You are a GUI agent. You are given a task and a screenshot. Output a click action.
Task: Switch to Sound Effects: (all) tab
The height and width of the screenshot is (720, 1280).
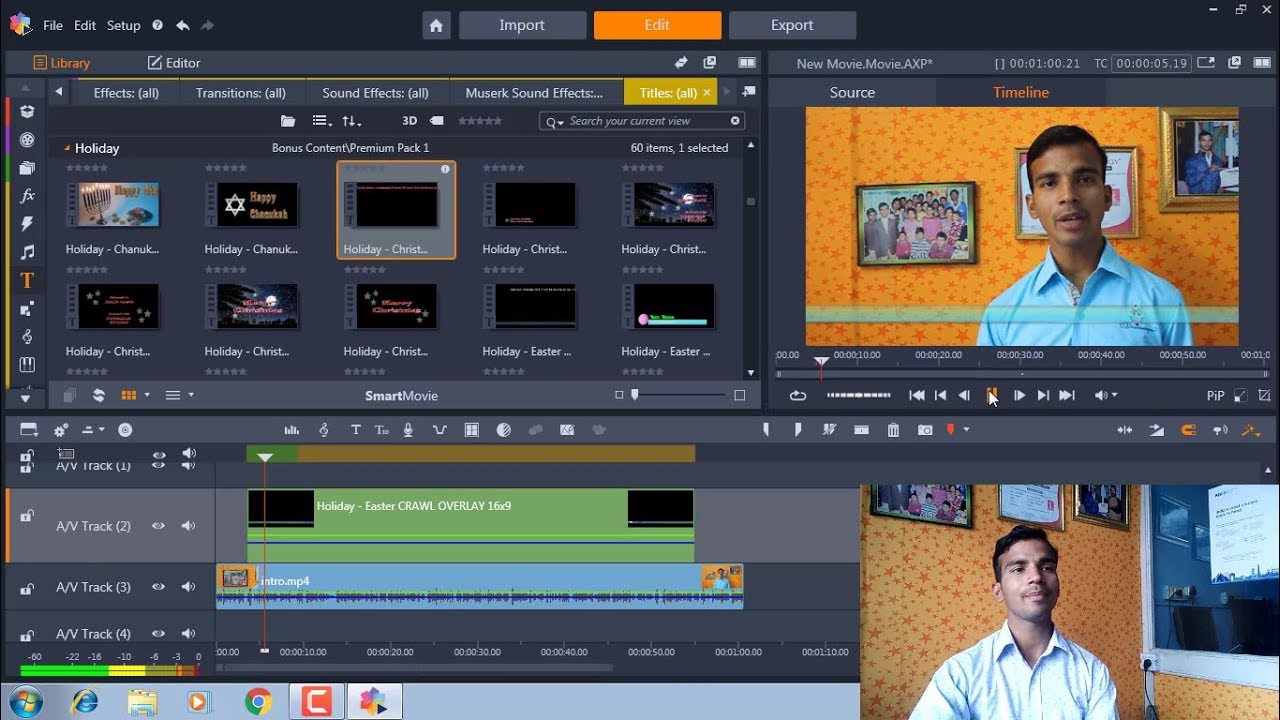[375, 93]
